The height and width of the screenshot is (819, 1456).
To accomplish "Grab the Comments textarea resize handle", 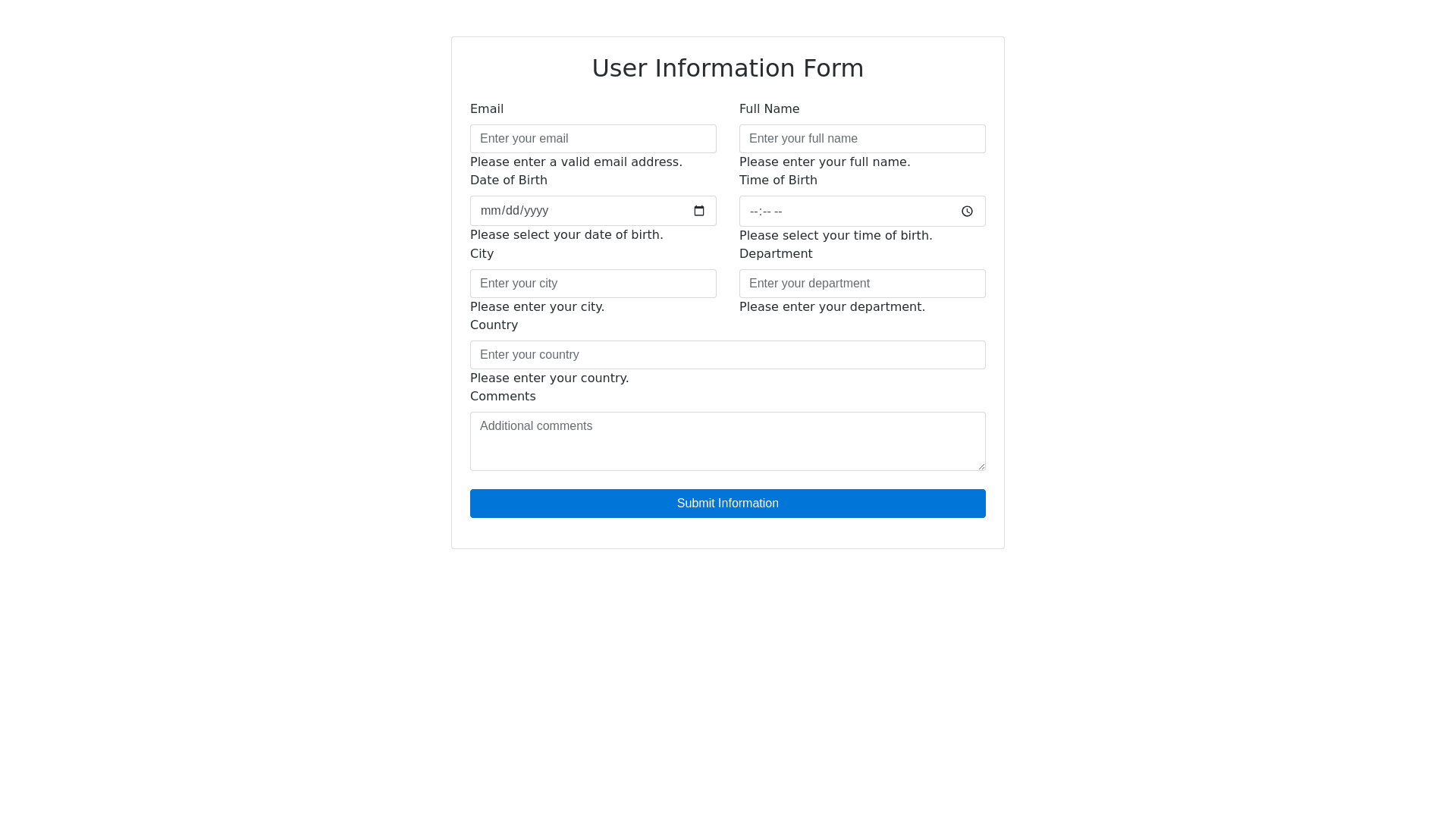I will (x=981, y=466).
